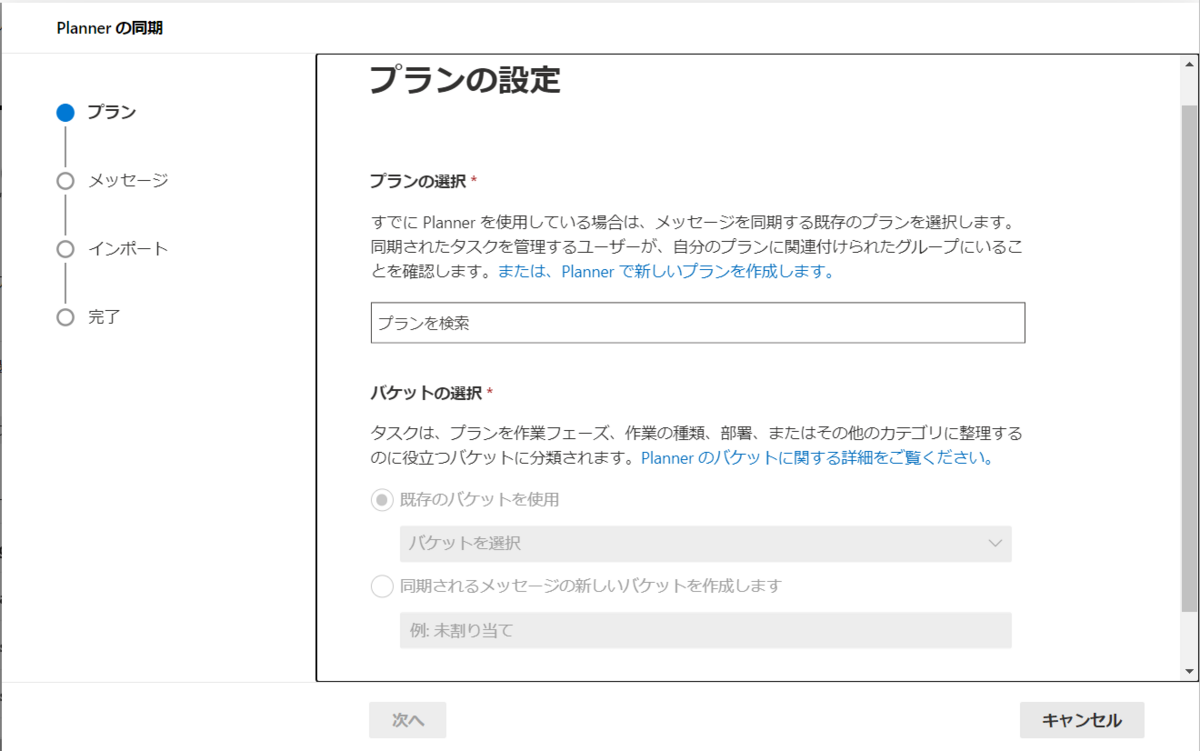Image resolution: width=1200 pixels, height=751 pixels.
Task: Click the プランの設定 heading
Action: point(465,80)
